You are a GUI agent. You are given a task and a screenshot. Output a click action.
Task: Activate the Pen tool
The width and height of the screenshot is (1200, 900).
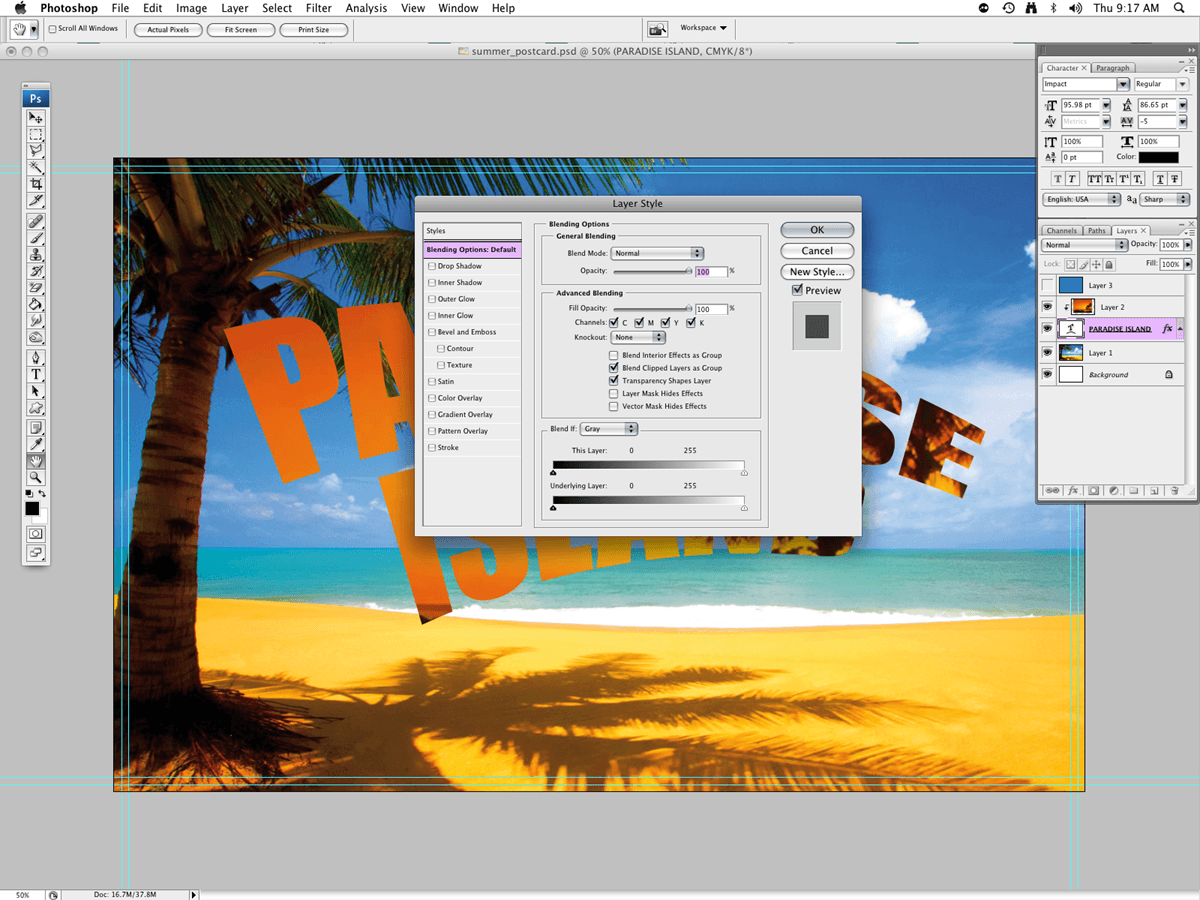coord(36,357)
